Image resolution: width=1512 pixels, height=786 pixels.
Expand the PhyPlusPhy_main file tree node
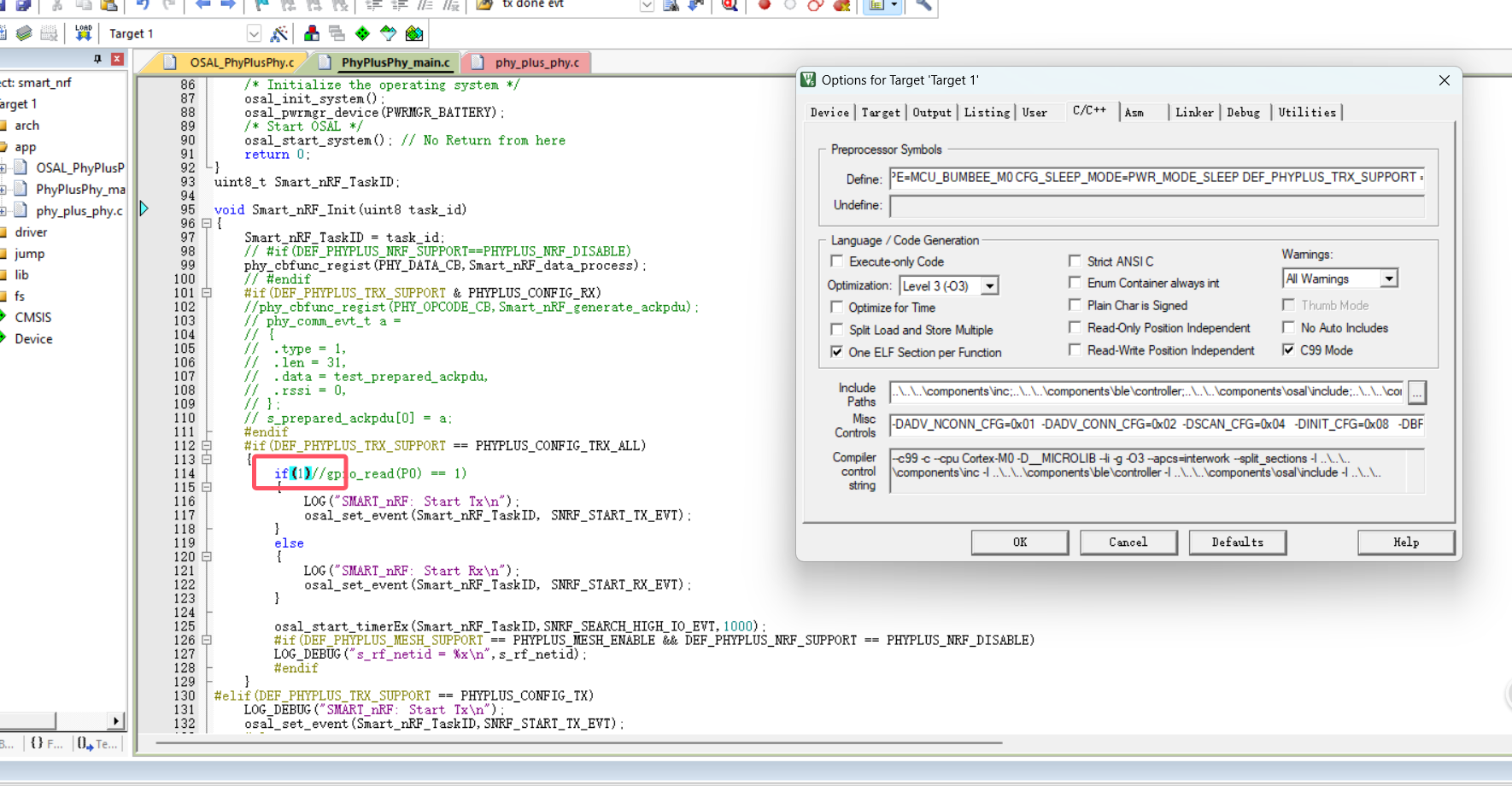pos(4,189)
